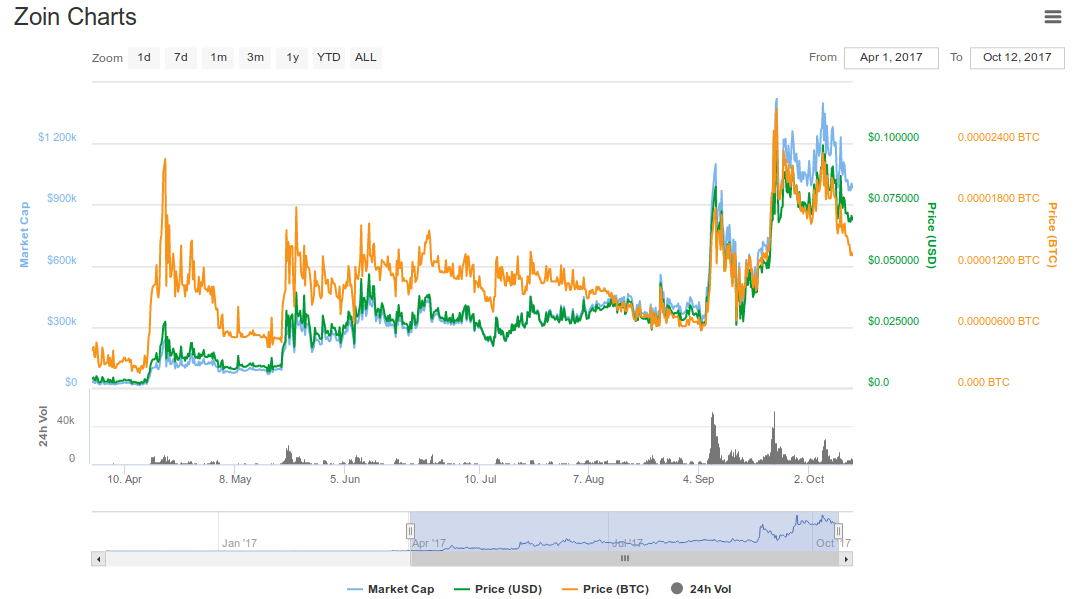Click the 8. May date label

tap(235, 479)
